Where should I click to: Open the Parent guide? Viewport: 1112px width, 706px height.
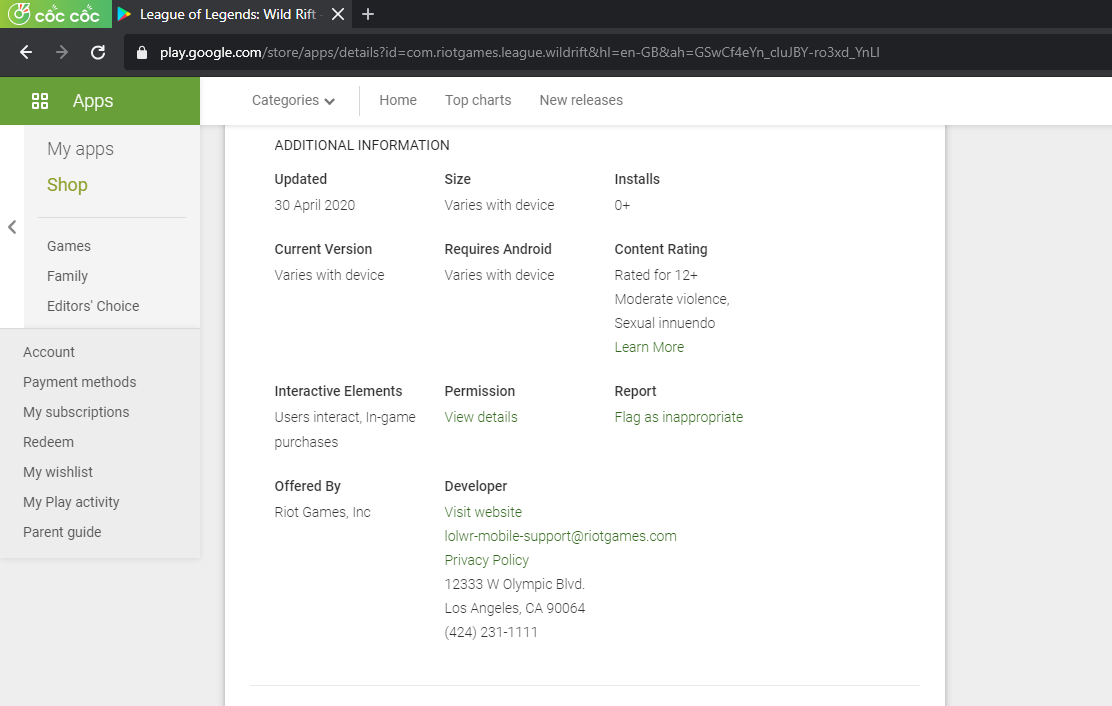[x=62, y=532]
